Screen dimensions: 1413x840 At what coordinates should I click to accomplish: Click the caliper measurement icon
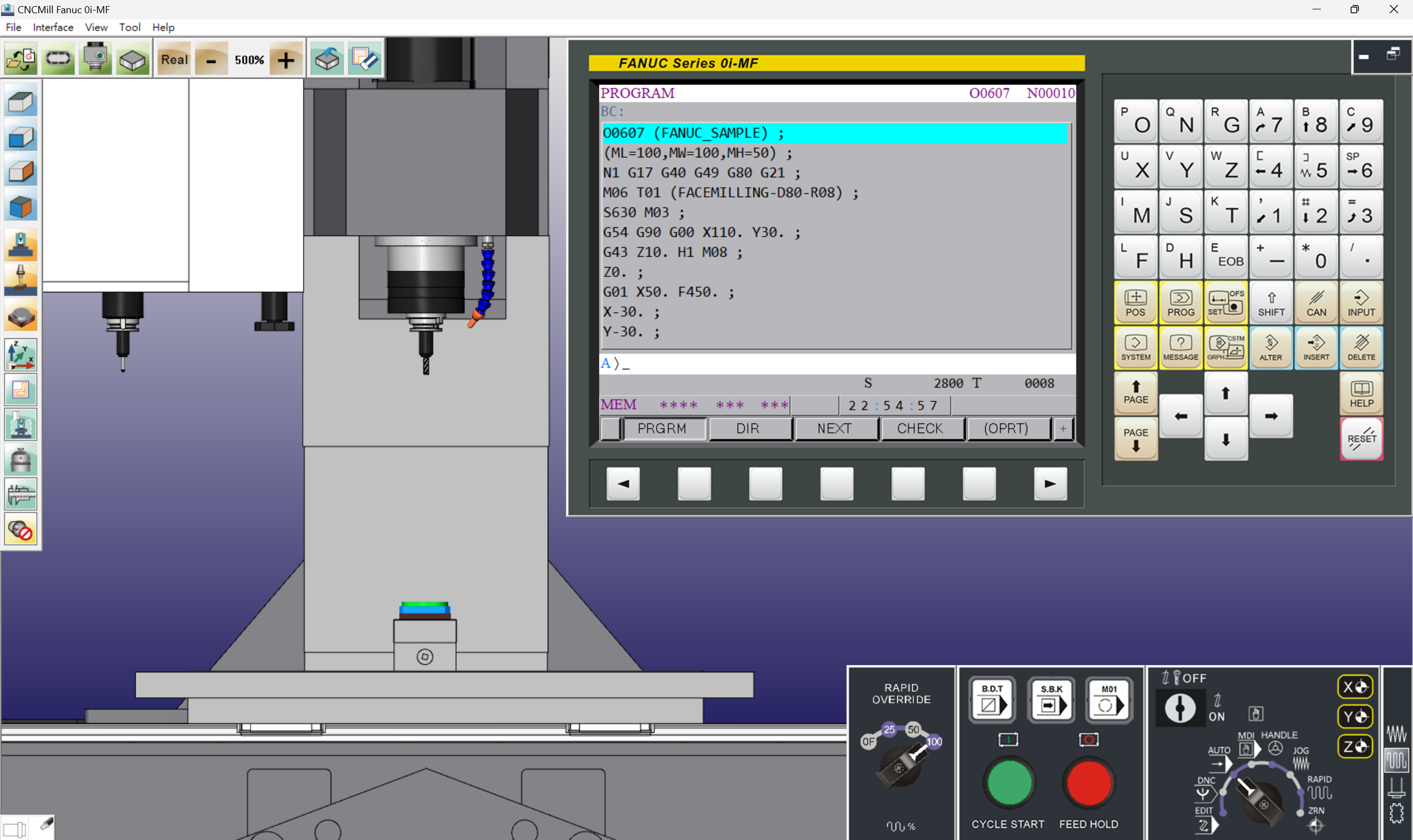coord(21,495)
